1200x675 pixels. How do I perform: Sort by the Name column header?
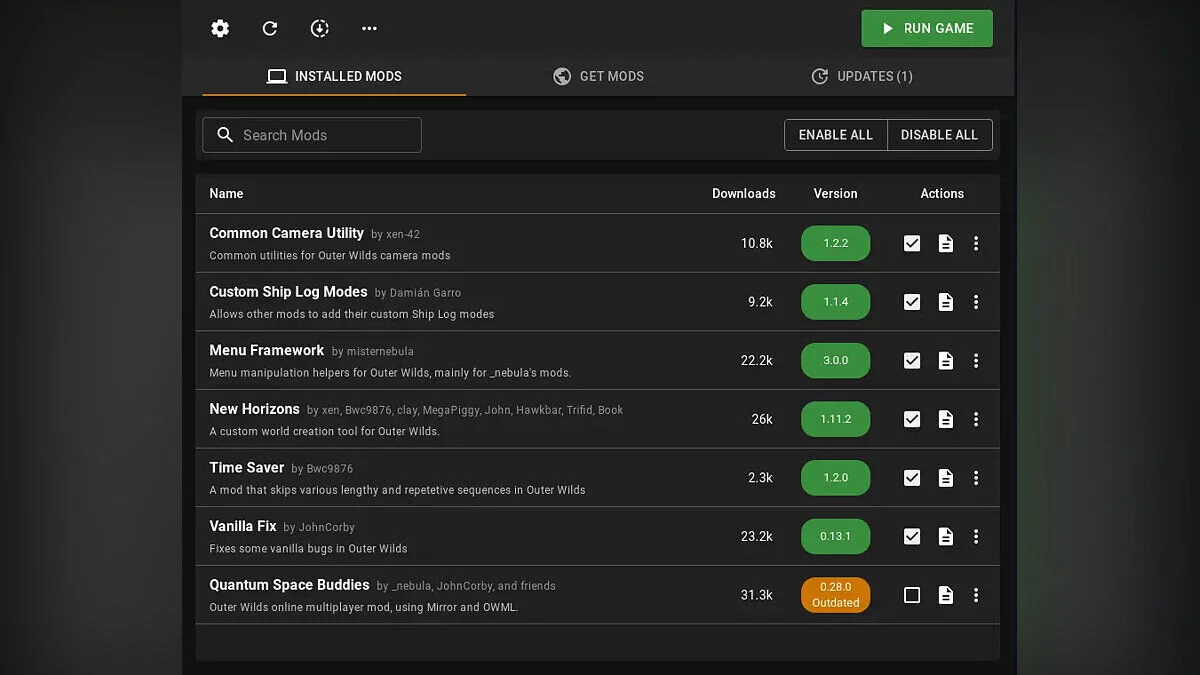226,193
